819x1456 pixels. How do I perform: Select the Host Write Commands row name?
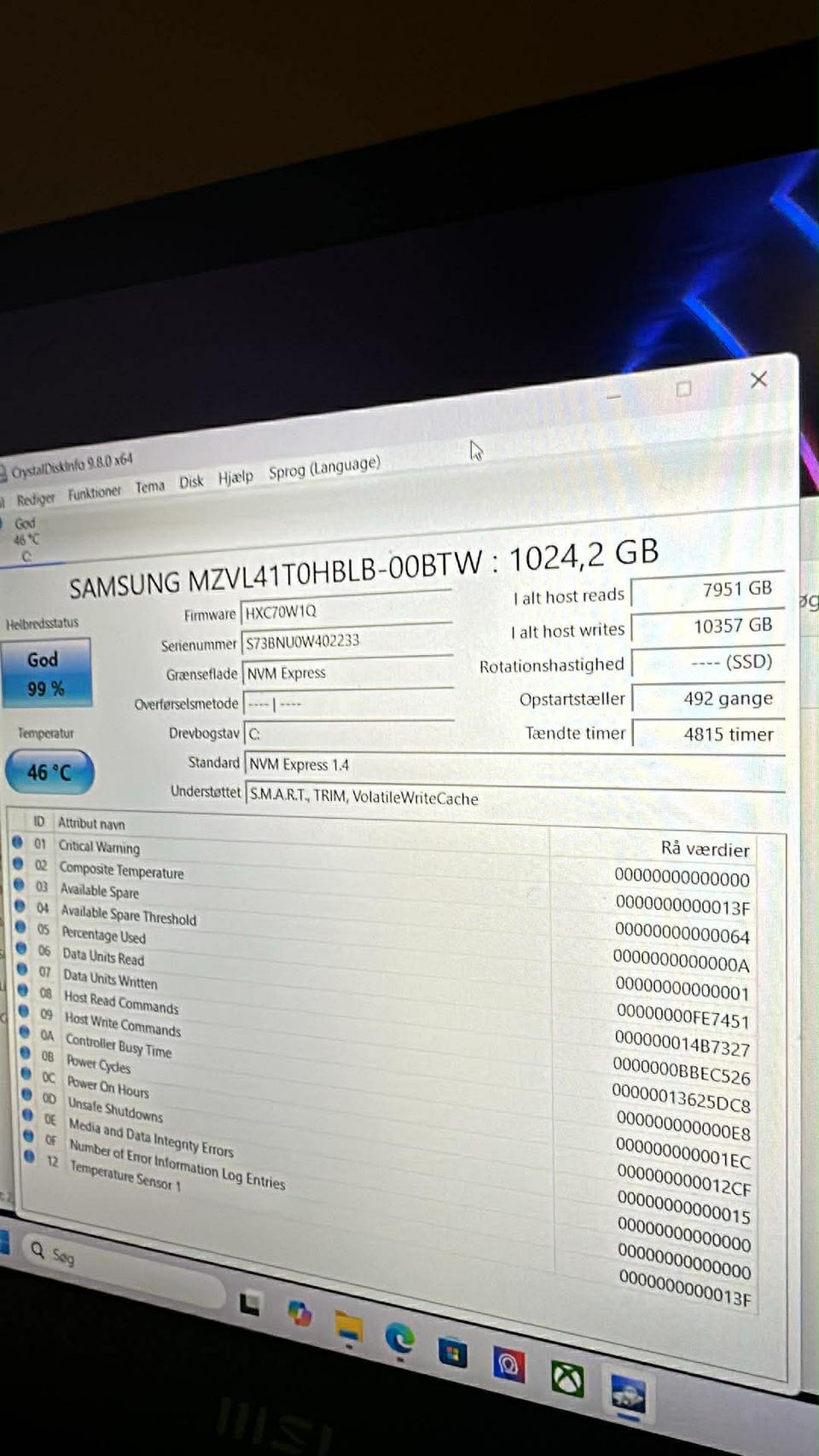click(123, 1023)
